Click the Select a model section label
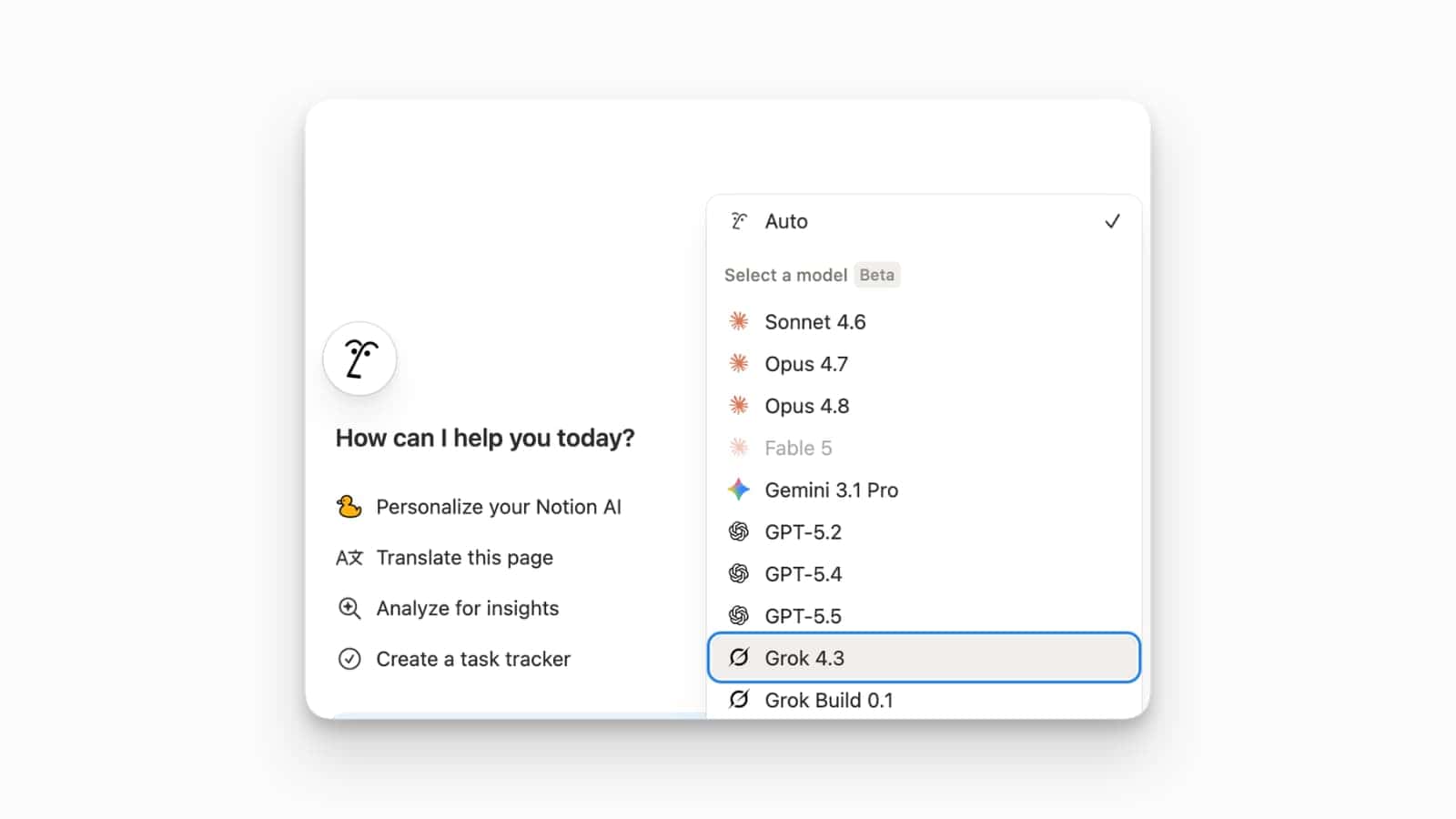1456x819 pixels. tap(785, 275)
